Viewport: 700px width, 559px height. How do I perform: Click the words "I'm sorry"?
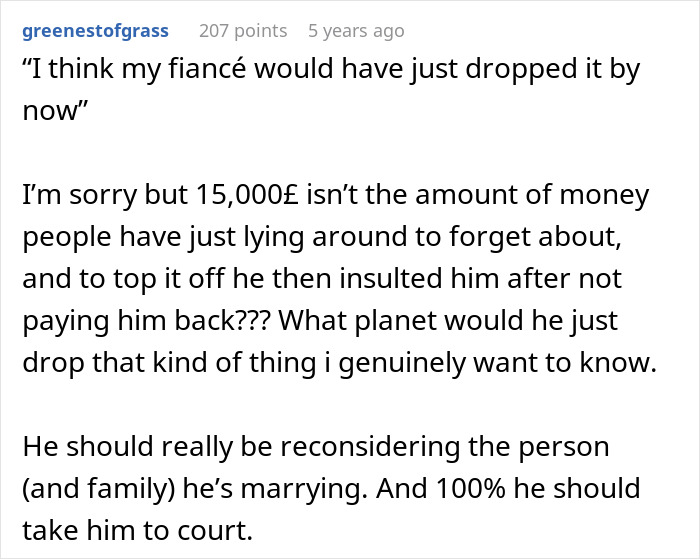tap(88, 196)
